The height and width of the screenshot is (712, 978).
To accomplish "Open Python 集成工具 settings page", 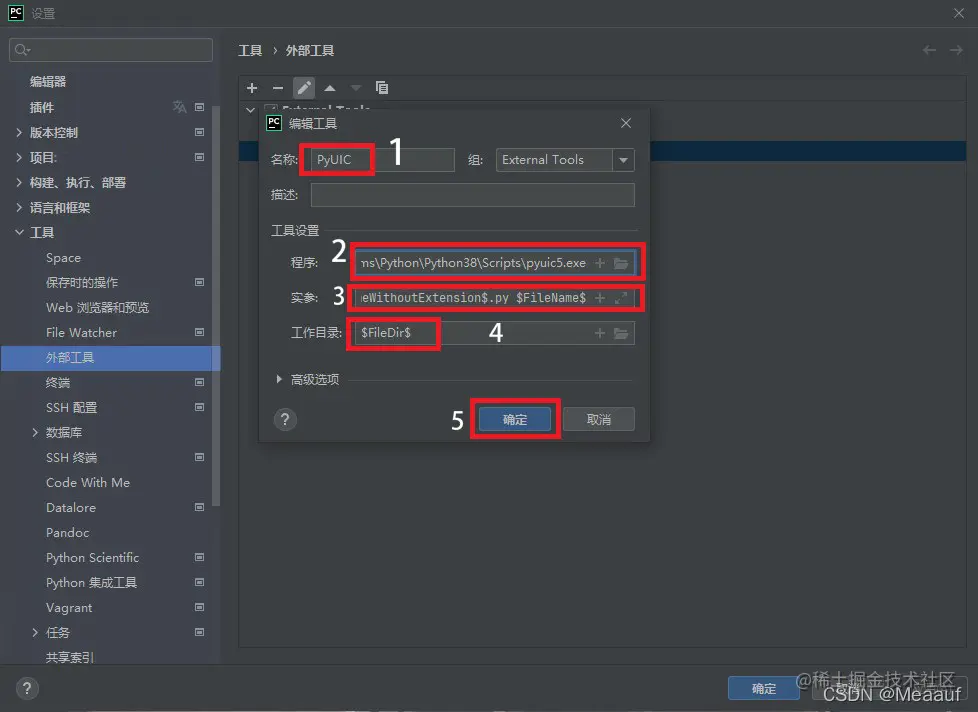I will click(91, 582).
